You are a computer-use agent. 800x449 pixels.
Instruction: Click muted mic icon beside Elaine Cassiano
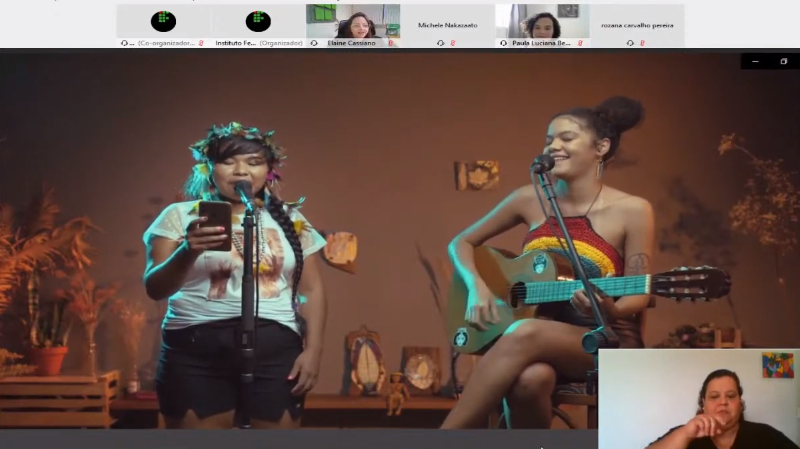[391, 43]
